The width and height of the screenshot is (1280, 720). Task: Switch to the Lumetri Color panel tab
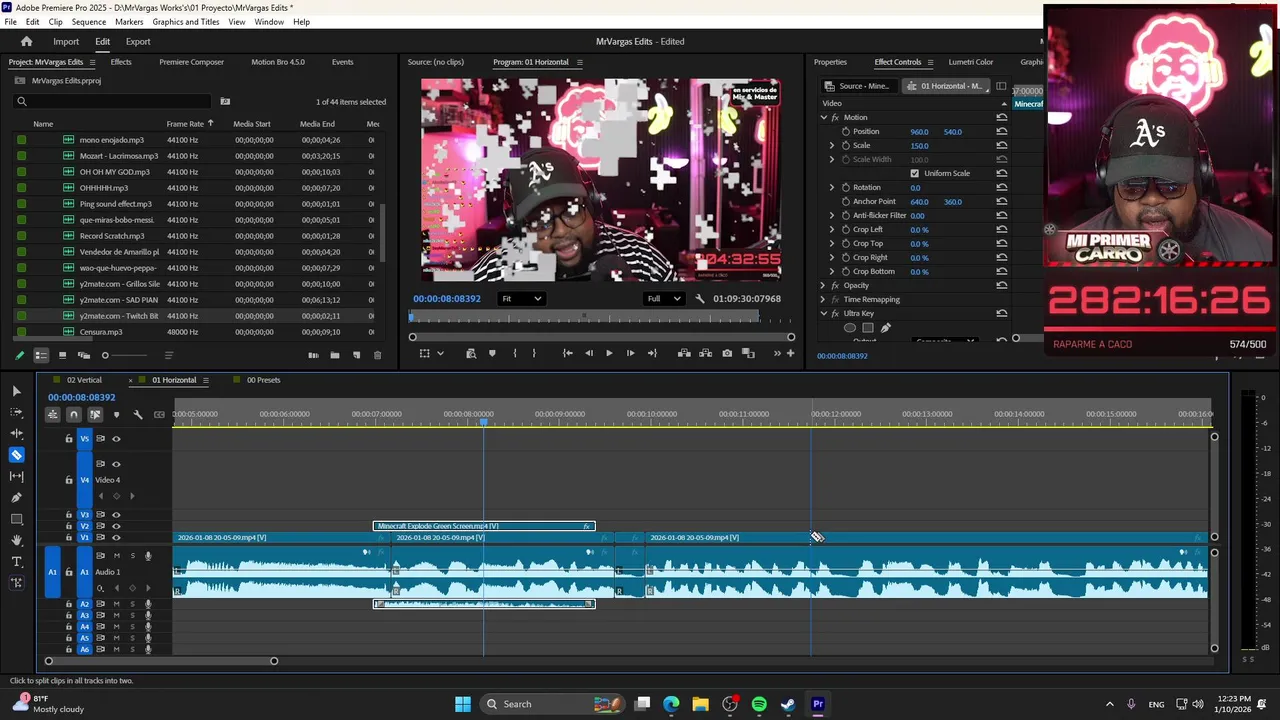pyautogui.click(x=970, y=62)
